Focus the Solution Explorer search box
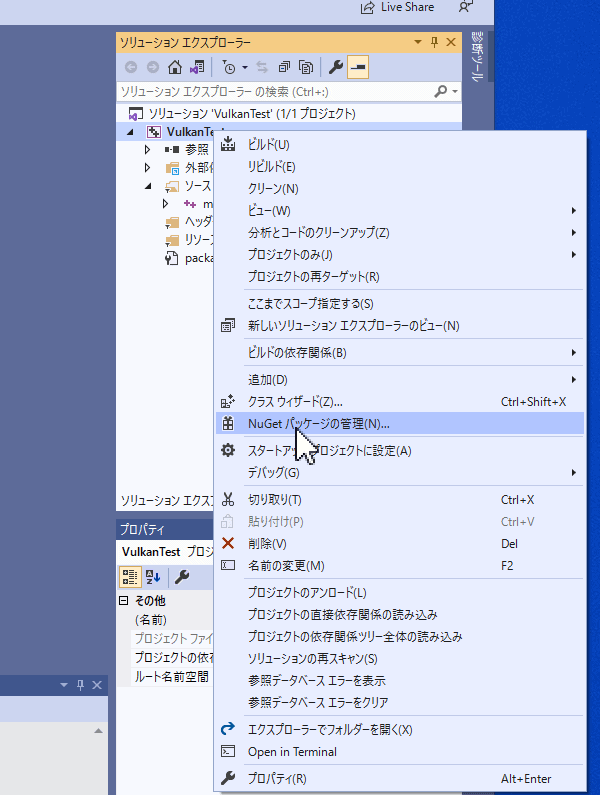Viewport: 600px width, 795px height. [274, 92]
